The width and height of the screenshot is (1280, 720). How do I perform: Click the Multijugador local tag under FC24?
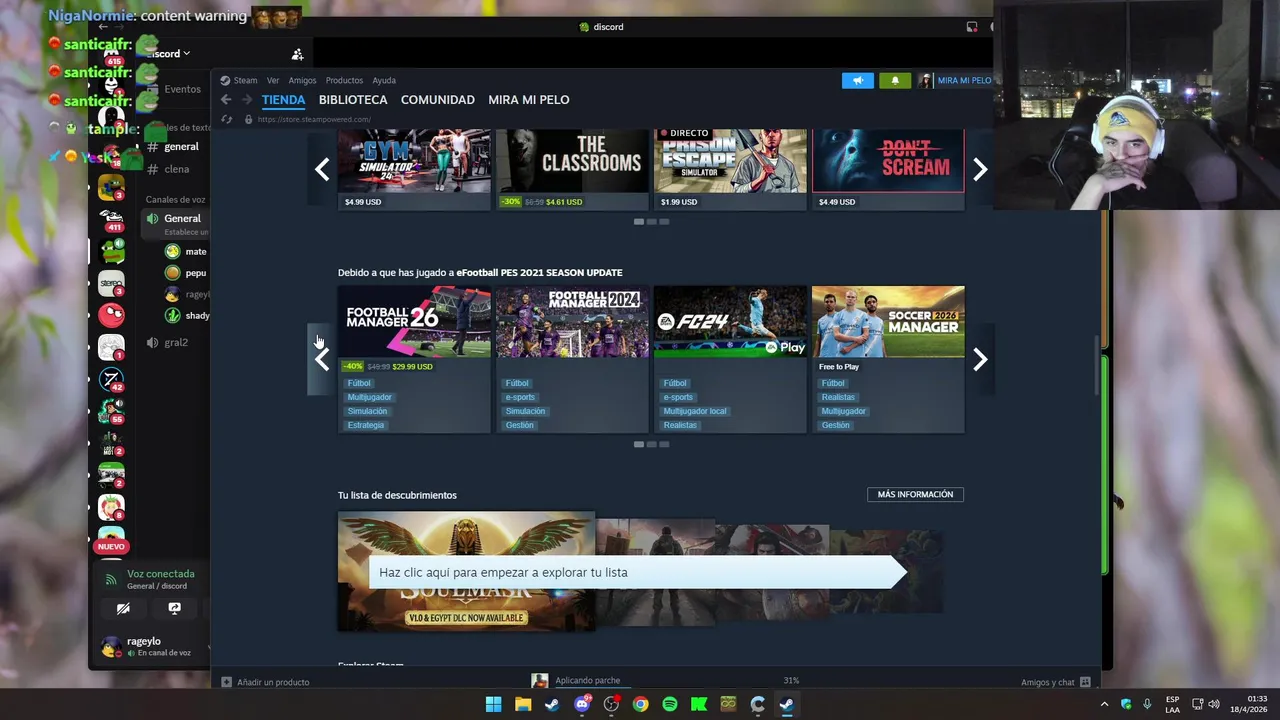pyautogui.click(x=695, y=411)
